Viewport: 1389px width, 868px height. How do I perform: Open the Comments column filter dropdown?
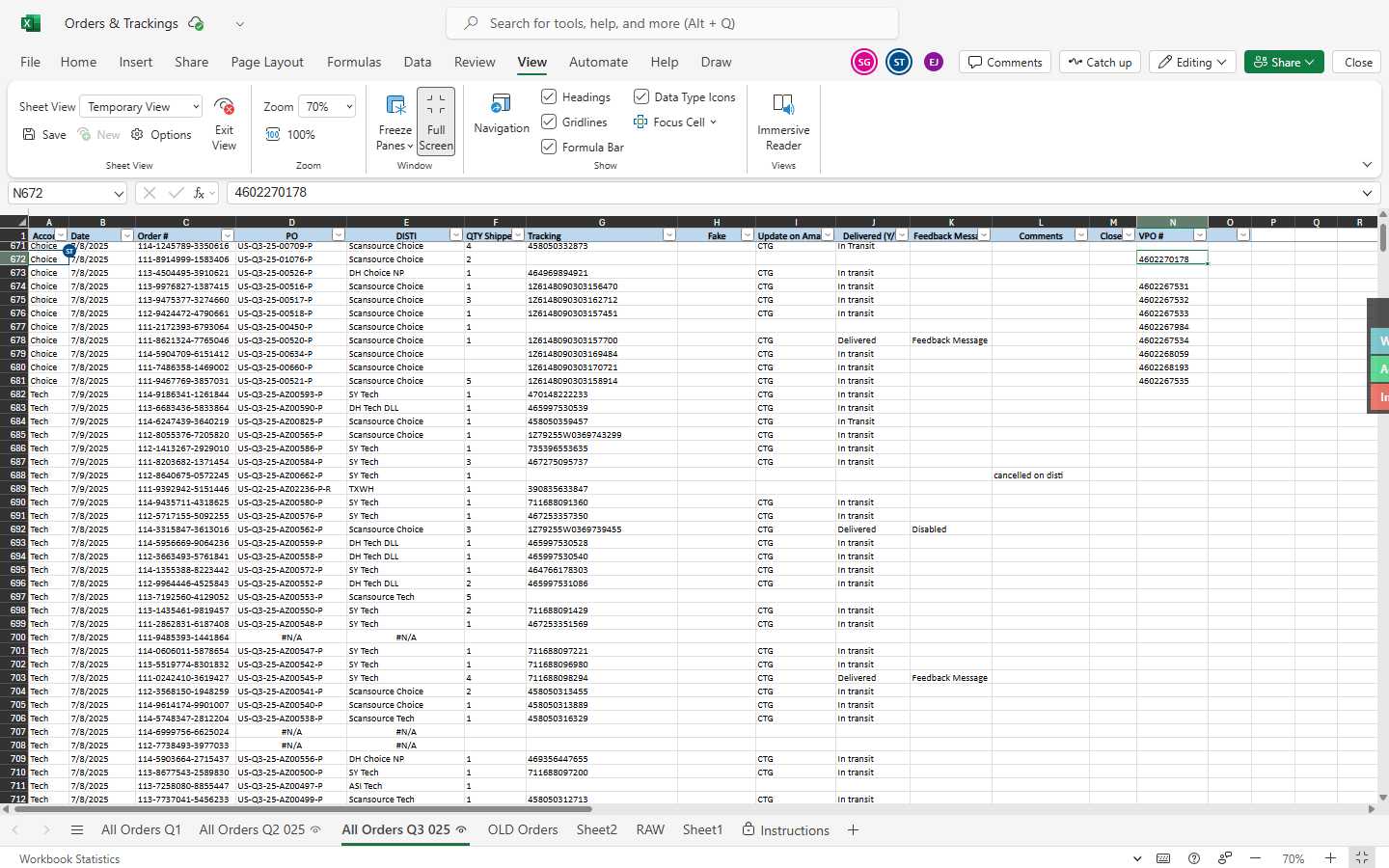tap(1081, 235)
